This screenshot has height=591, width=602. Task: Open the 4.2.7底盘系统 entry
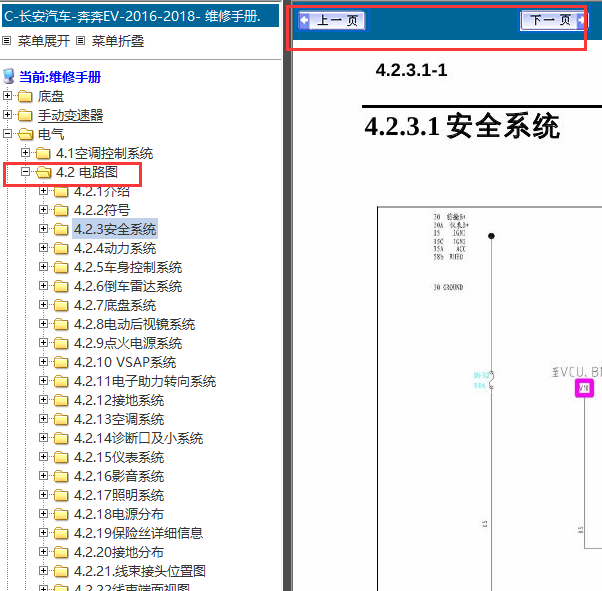coord(115,305)
